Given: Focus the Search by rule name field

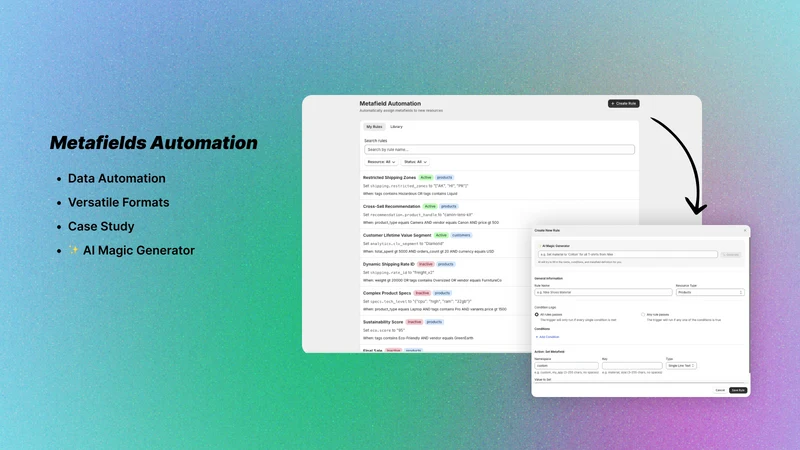Looking at the screenshot, I should [x=499, y=149].
